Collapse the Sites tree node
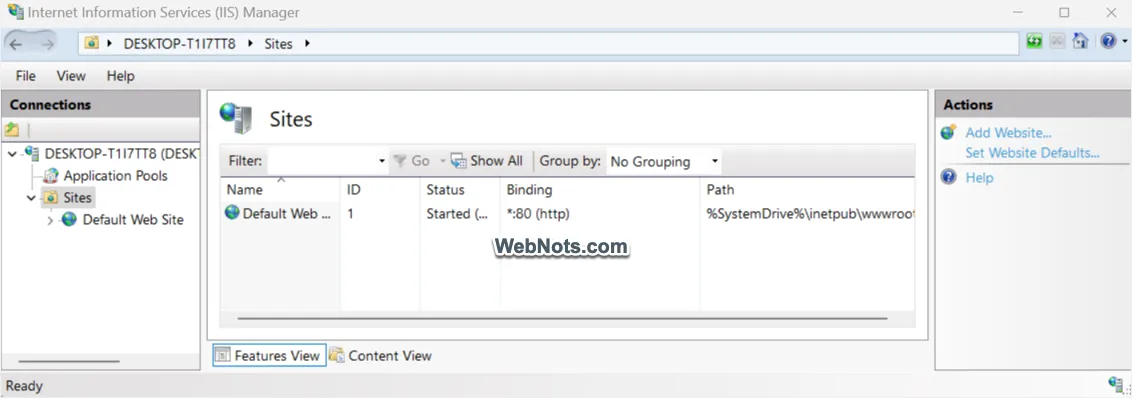 click(31, 198)
